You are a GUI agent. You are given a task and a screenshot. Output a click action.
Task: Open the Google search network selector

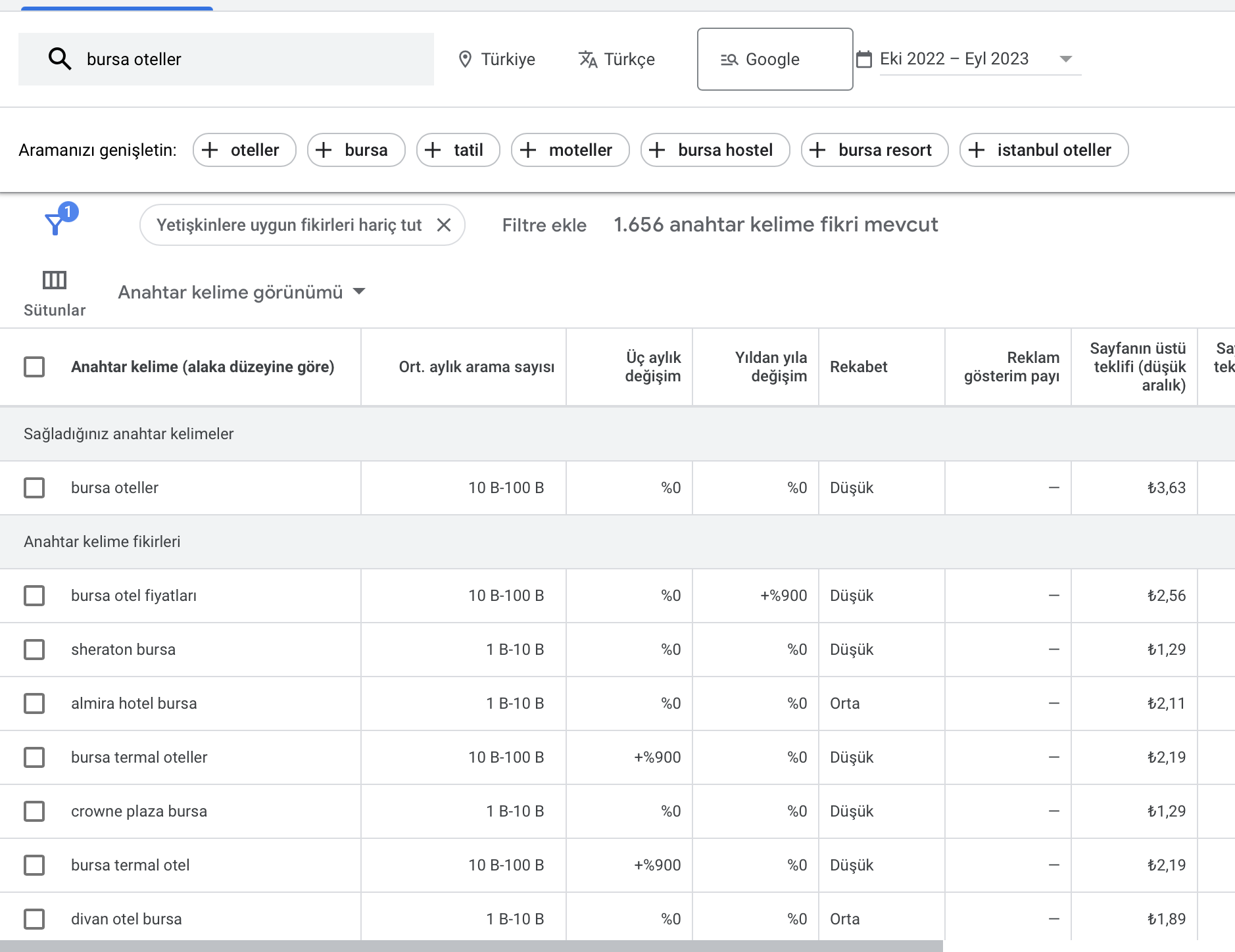point(775,59)
